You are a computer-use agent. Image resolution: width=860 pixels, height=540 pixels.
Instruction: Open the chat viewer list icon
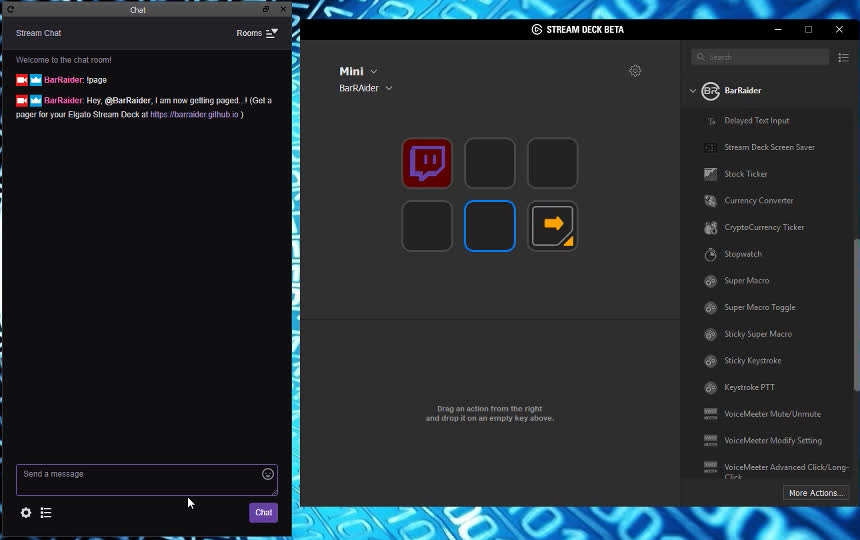point(46,513)
